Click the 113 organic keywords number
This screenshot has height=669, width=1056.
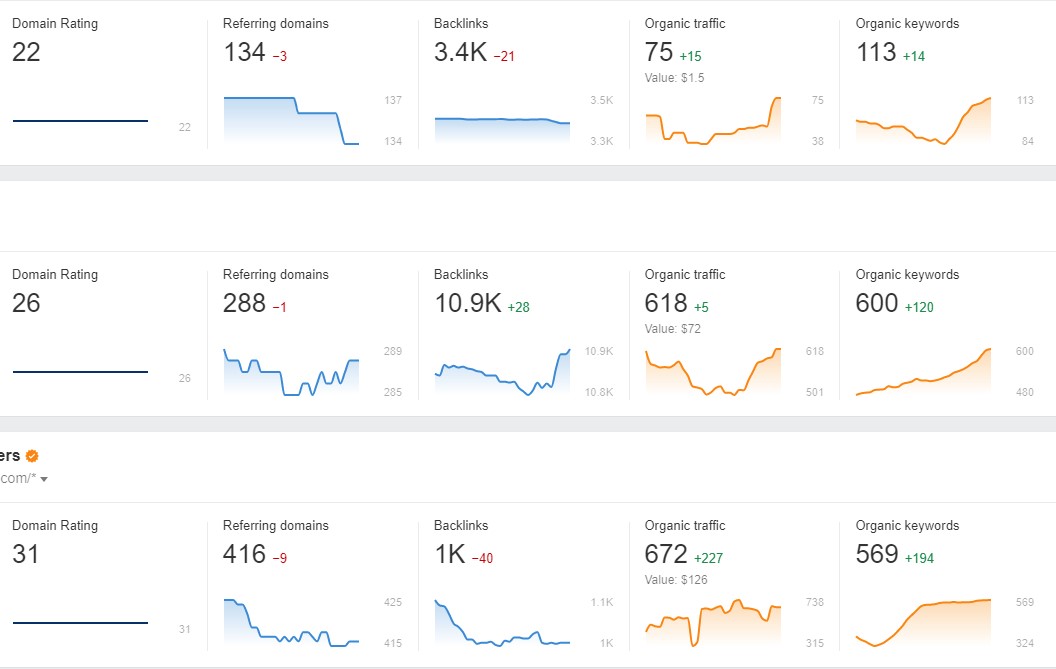pyautogui.click(x=876, y=53)
